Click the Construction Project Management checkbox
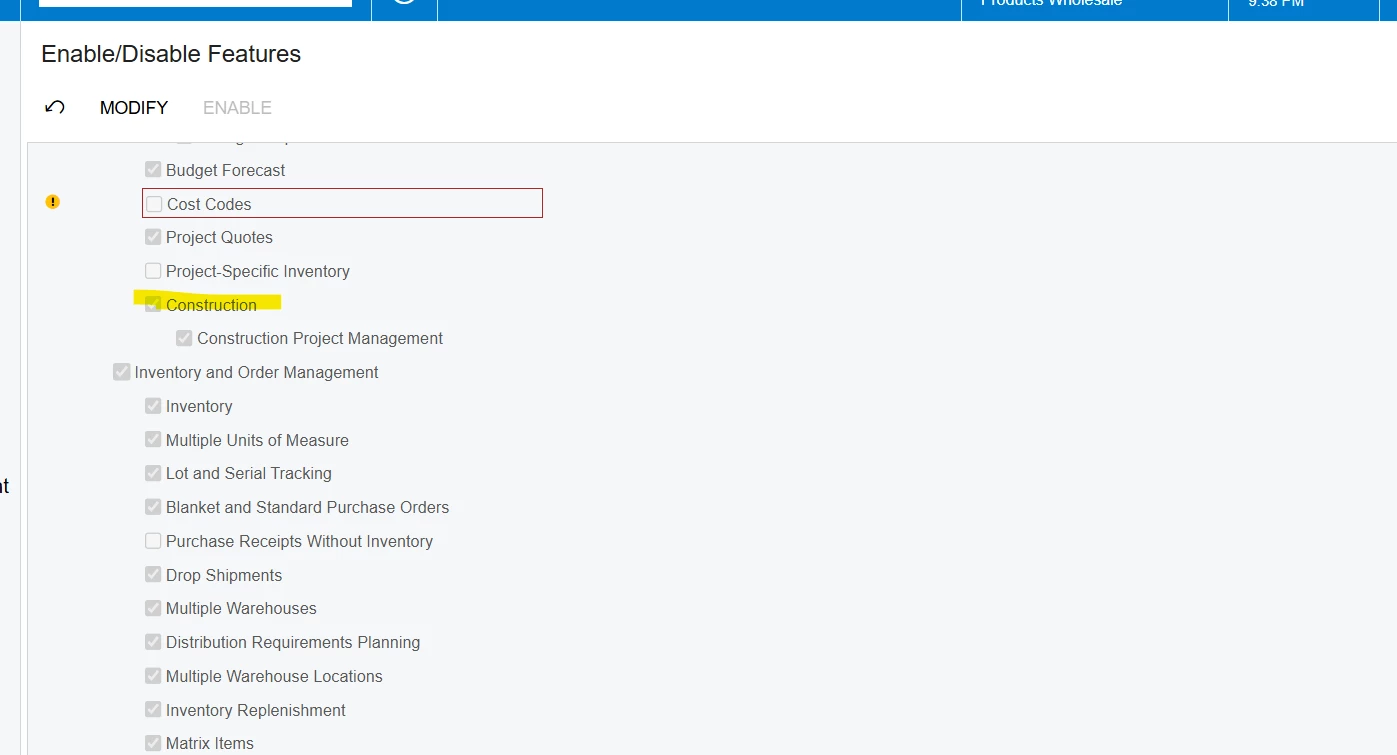 184,338
